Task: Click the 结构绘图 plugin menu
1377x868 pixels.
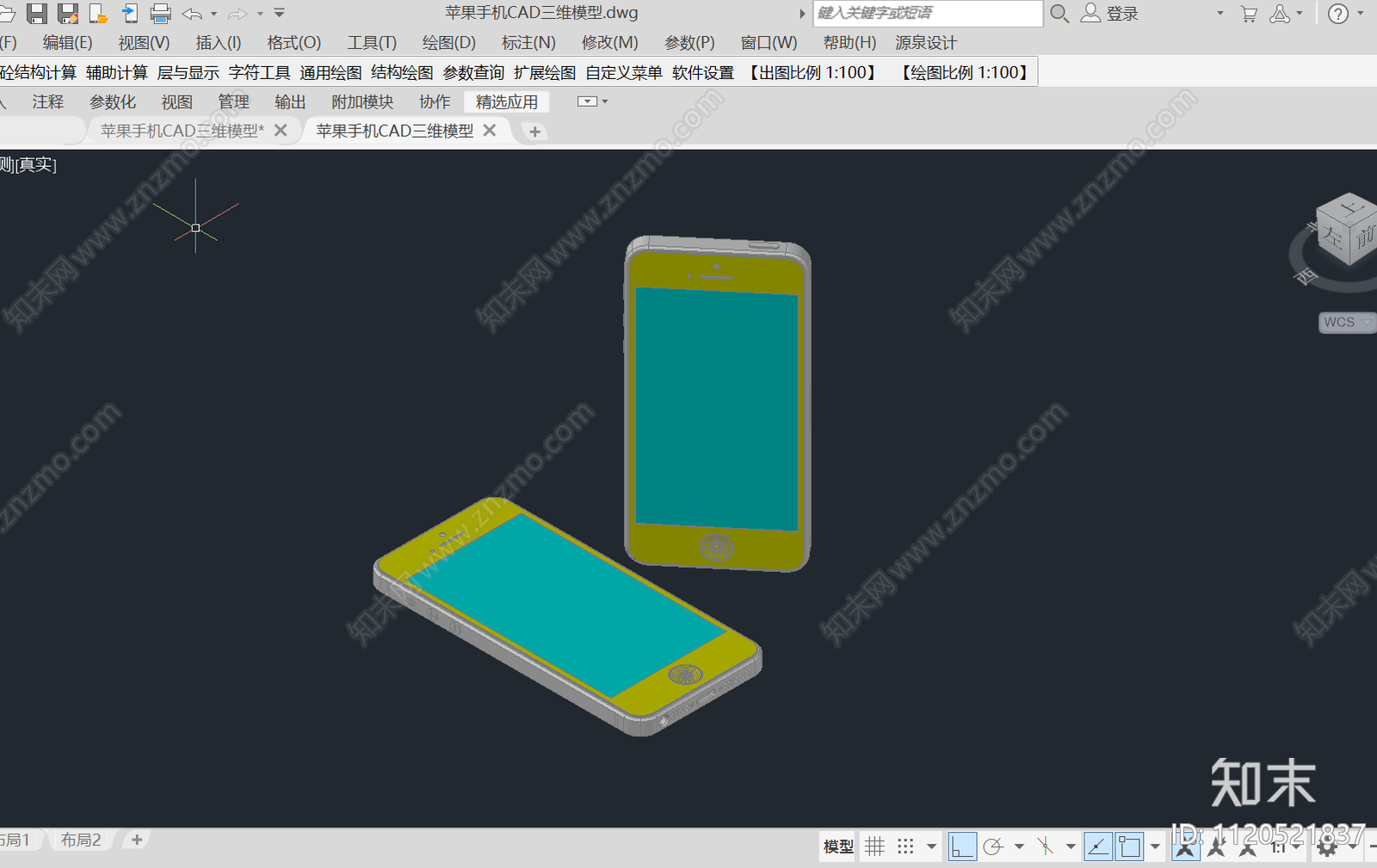Action: pyautogui.click(x=403, y=73)
